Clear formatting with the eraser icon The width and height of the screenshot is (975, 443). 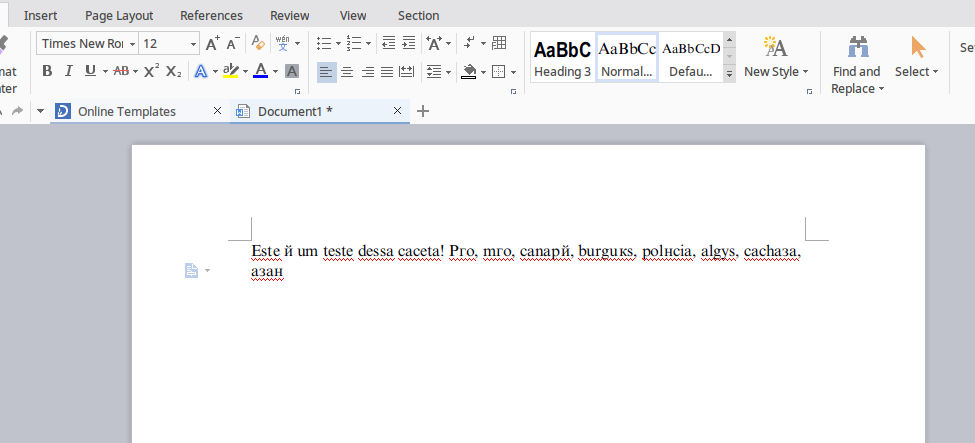258,43
